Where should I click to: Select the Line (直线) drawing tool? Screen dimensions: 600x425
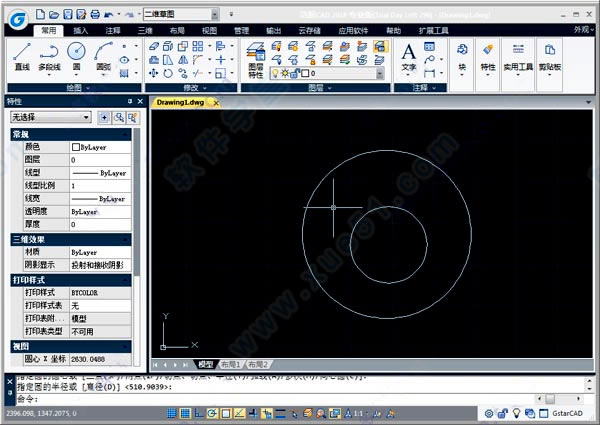coord(22,57)
